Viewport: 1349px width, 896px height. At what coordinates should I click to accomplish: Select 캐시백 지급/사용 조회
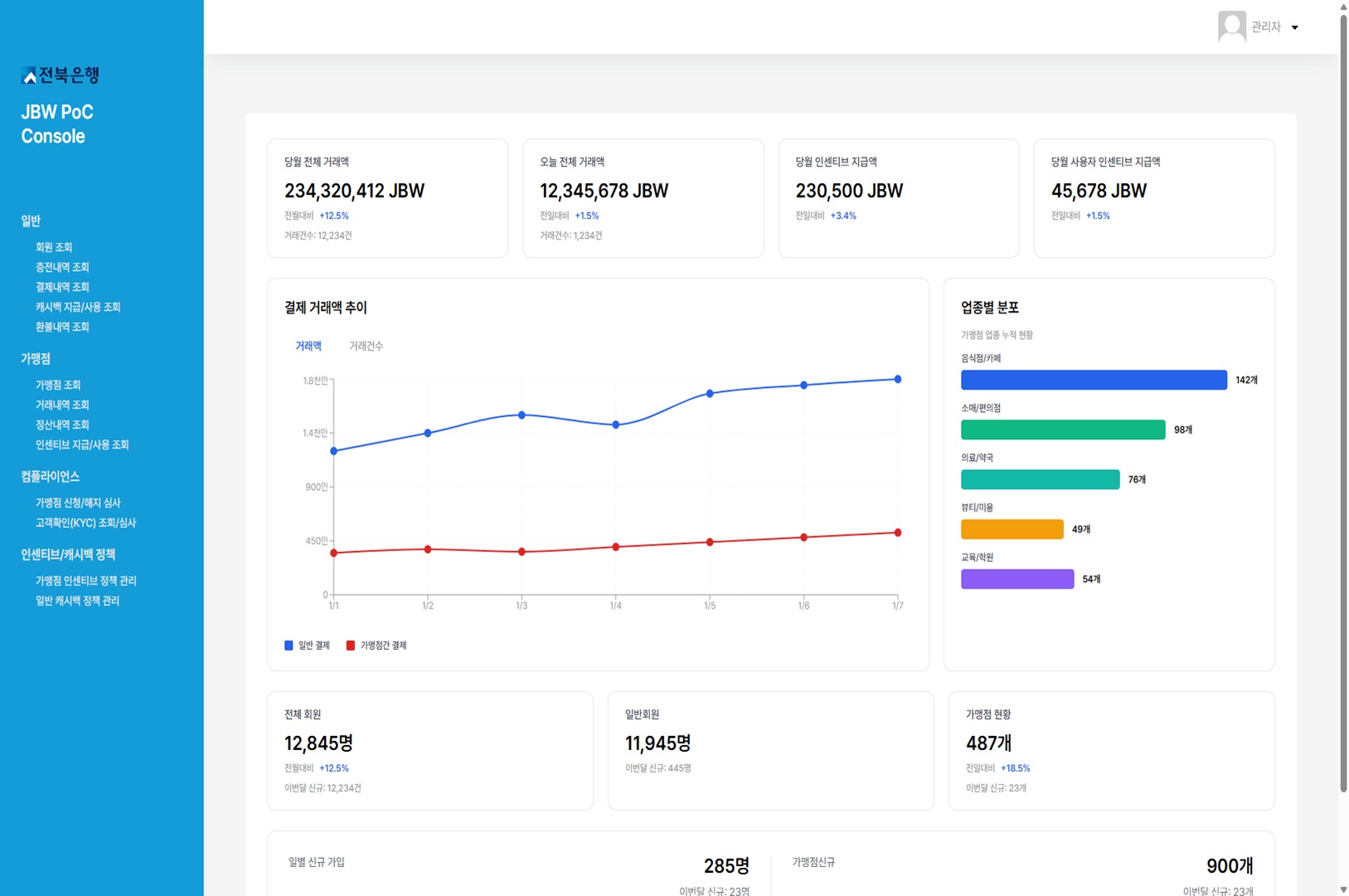tap(78, 308)
